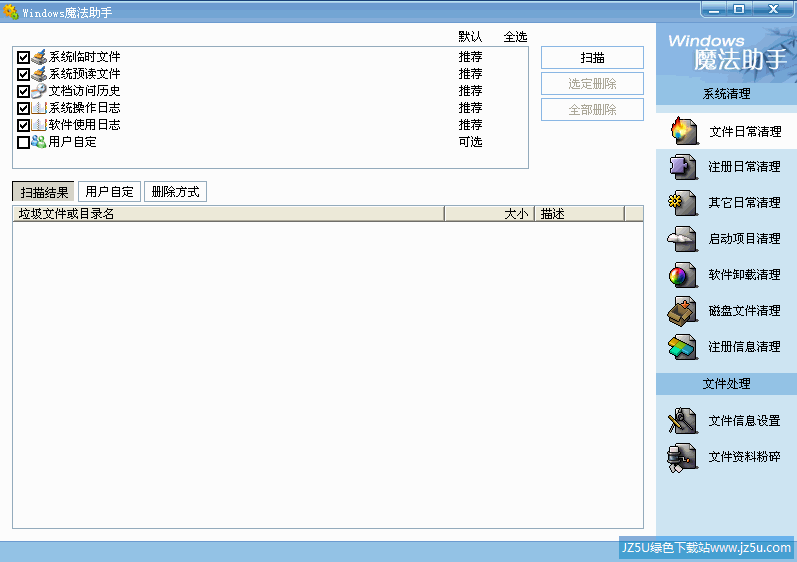Screen dimensions: 797x562
Task: Select 注册日常清理 sidebar label
Action: [x=745, y=167]
